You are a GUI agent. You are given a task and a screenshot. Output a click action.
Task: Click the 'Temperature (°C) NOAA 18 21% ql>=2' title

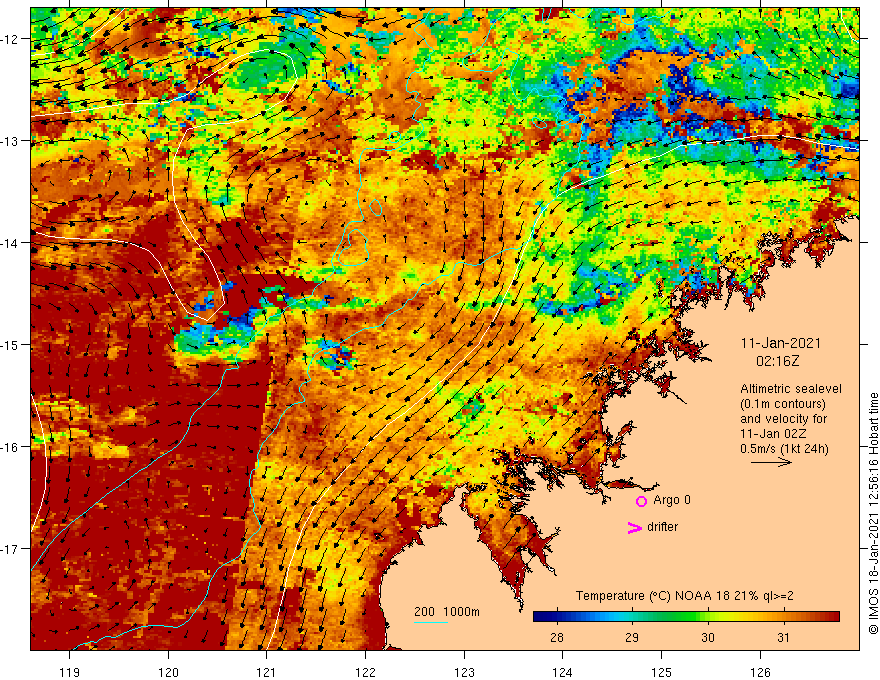tap(685, 596)
